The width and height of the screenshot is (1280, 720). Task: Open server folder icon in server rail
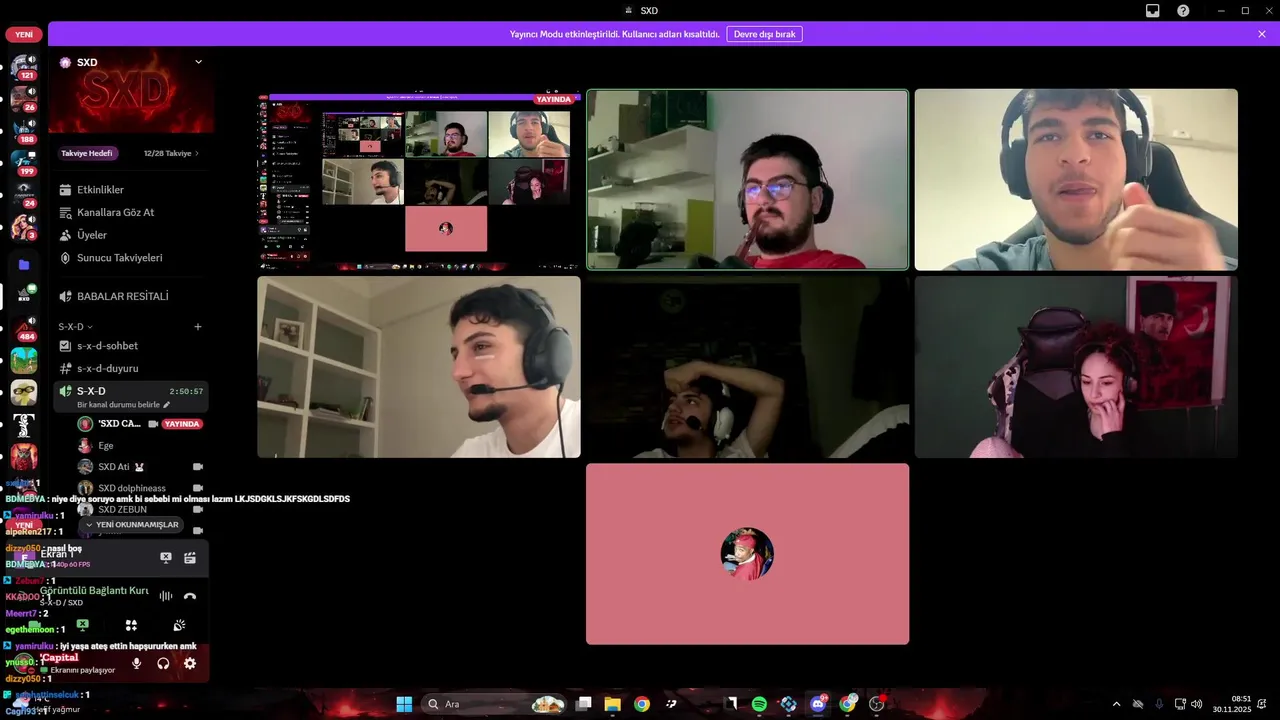point(24,265)
